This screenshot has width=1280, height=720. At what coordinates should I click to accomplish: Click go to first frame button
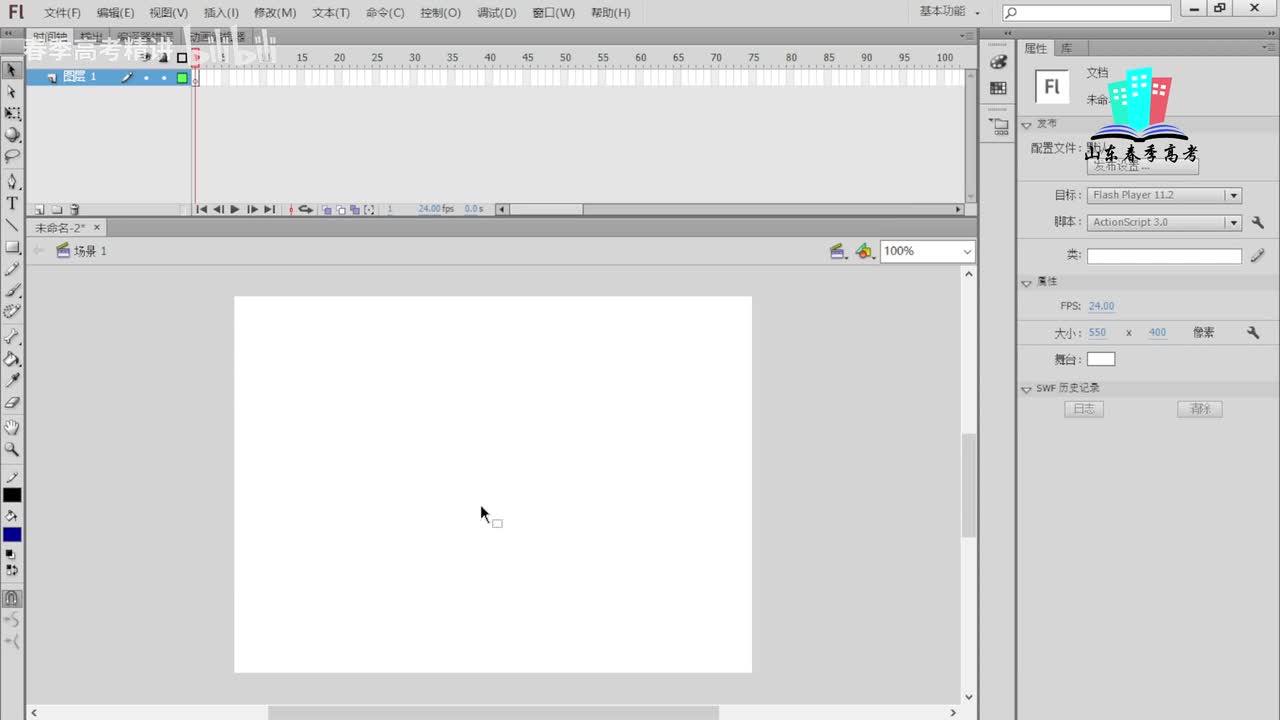pyautogui.click(x=201, y=209)
